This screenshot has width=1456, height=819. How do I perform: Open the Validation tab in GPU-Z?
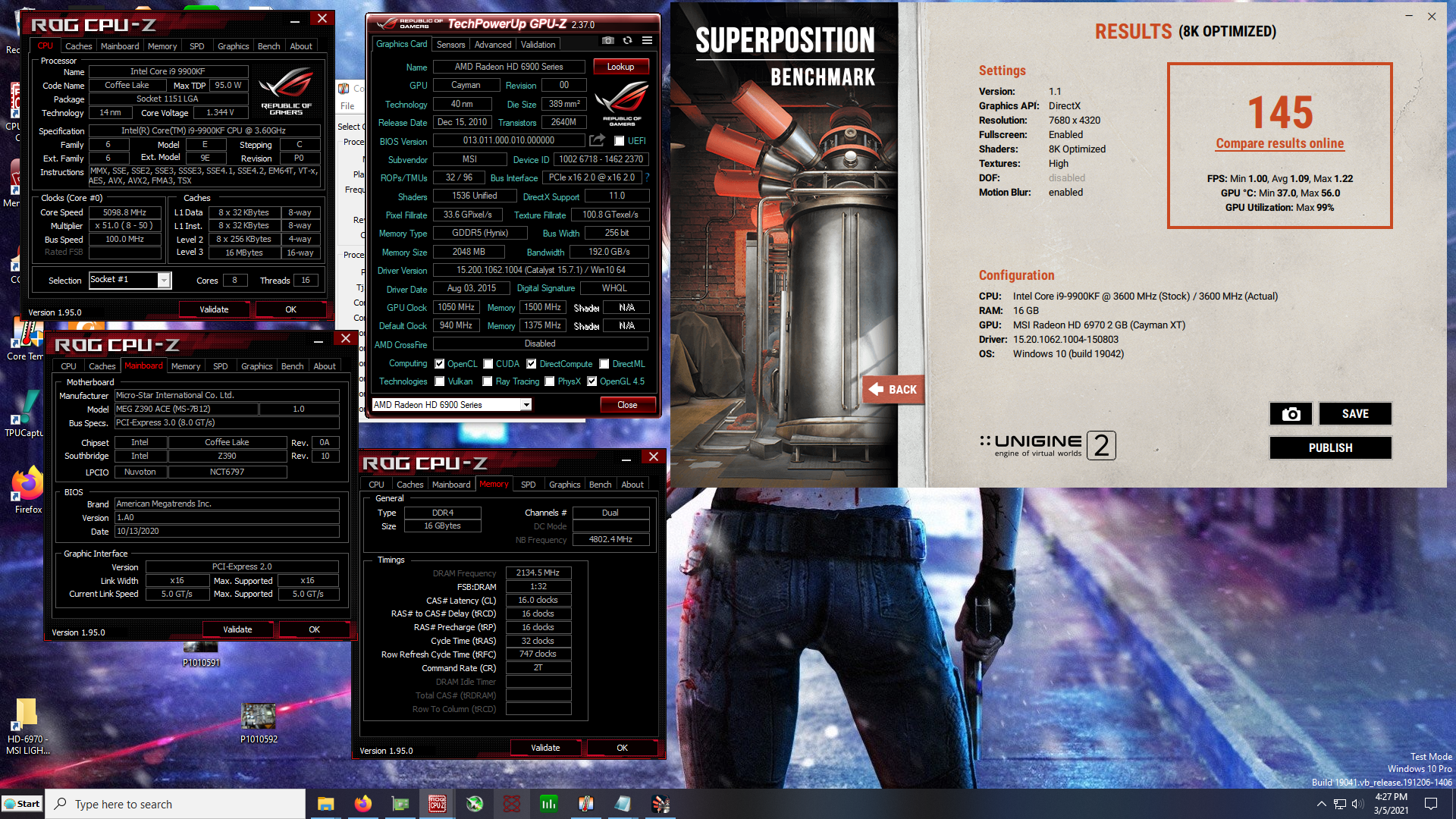click(538, 45)
